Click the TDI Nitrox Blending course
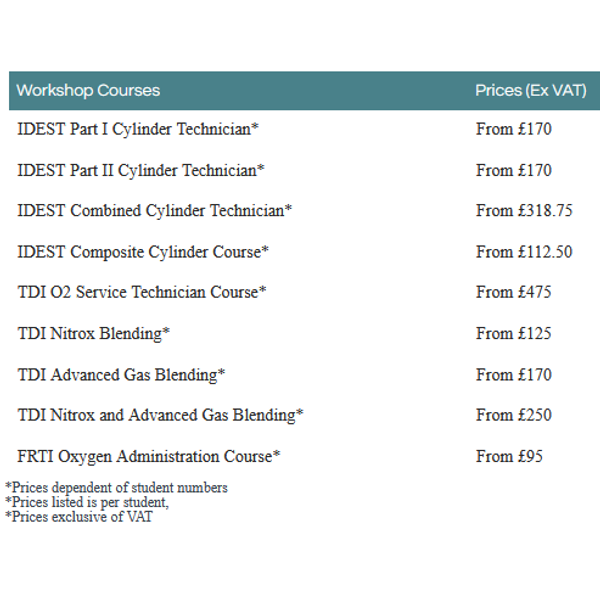 [93, 334]
